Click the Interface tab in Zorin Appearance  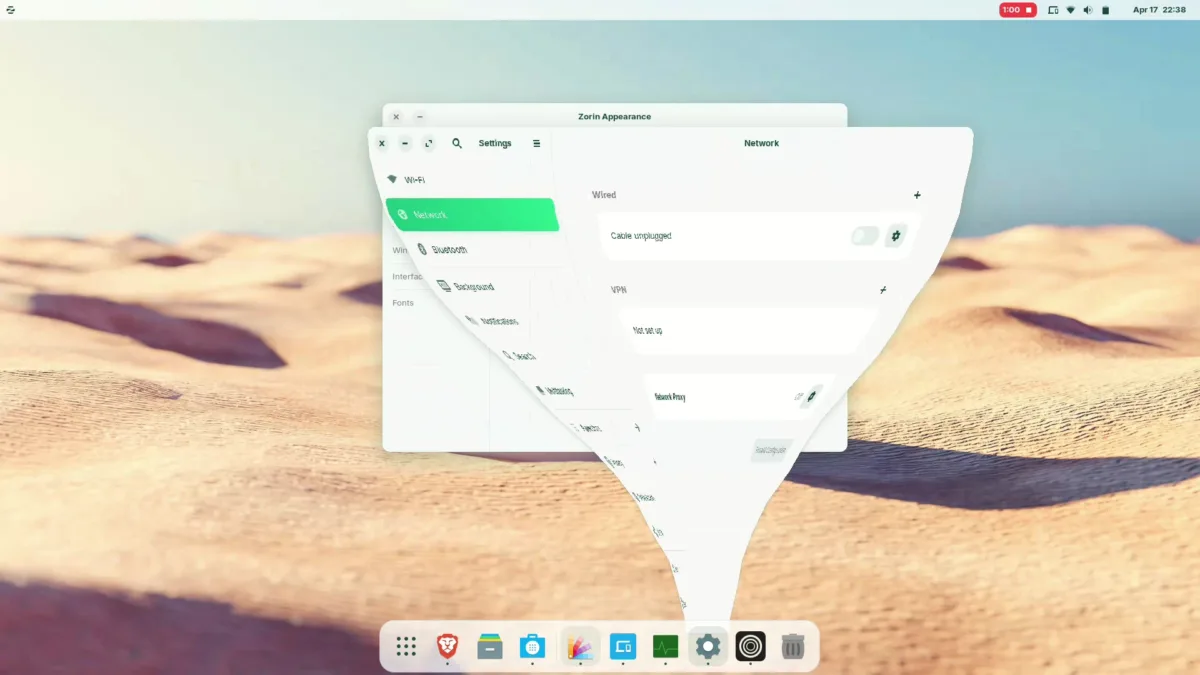tap(408, 276)
